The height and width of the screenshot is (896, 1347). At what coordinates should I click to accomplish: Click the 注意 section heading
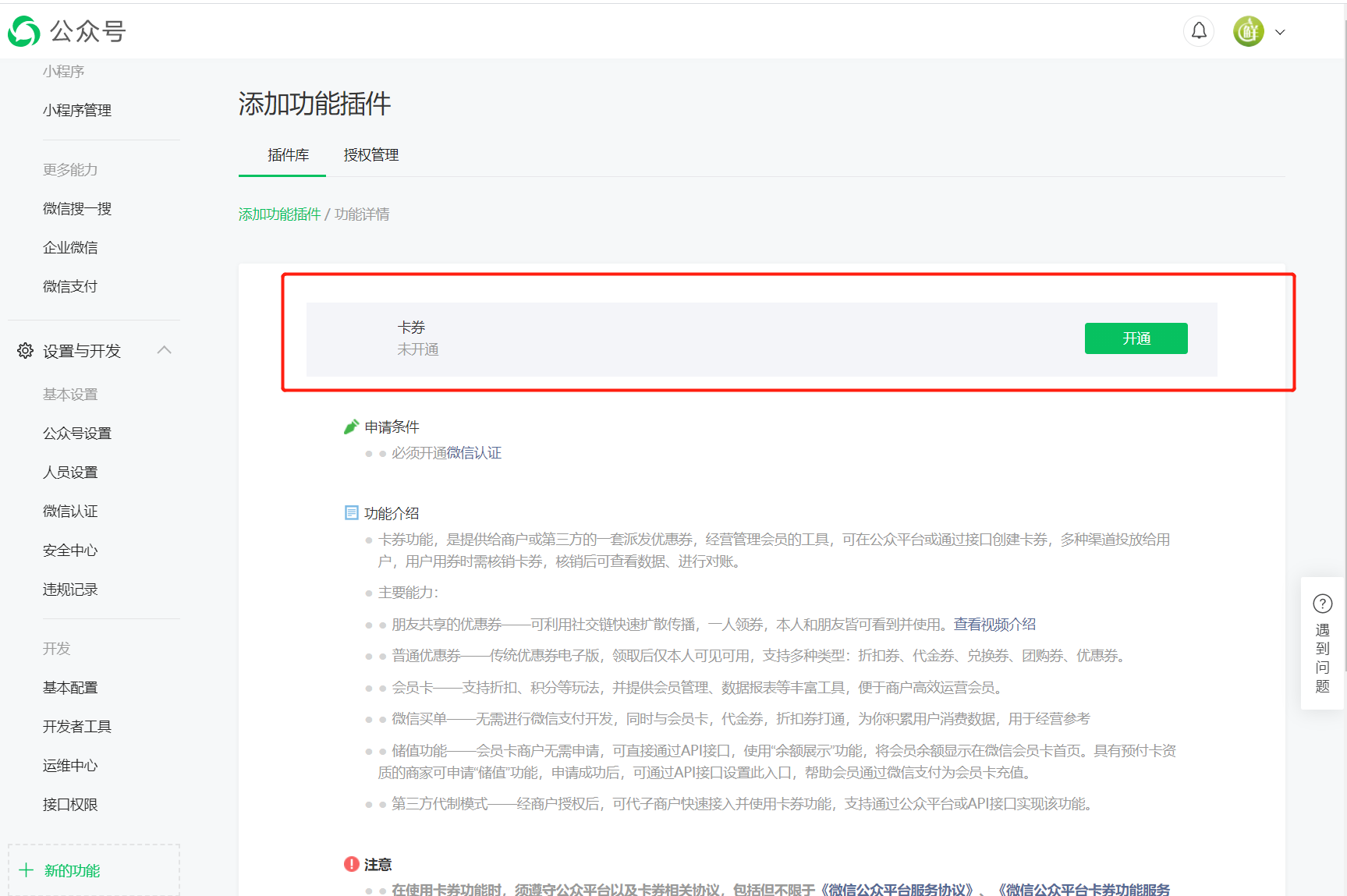(378, 865)
